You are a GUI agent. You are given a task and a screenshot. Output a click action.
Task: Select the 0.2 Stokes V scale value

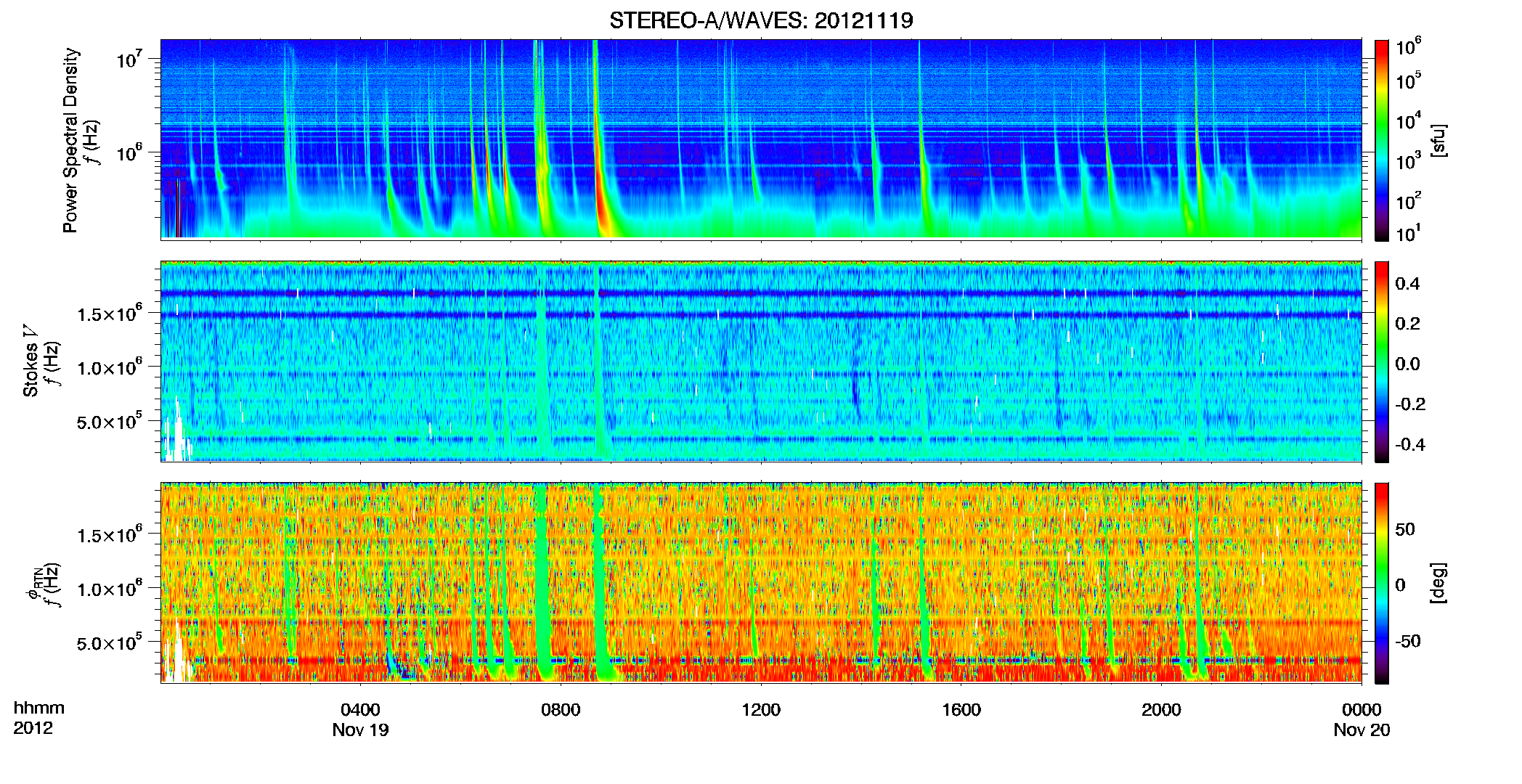point(1407,324)
